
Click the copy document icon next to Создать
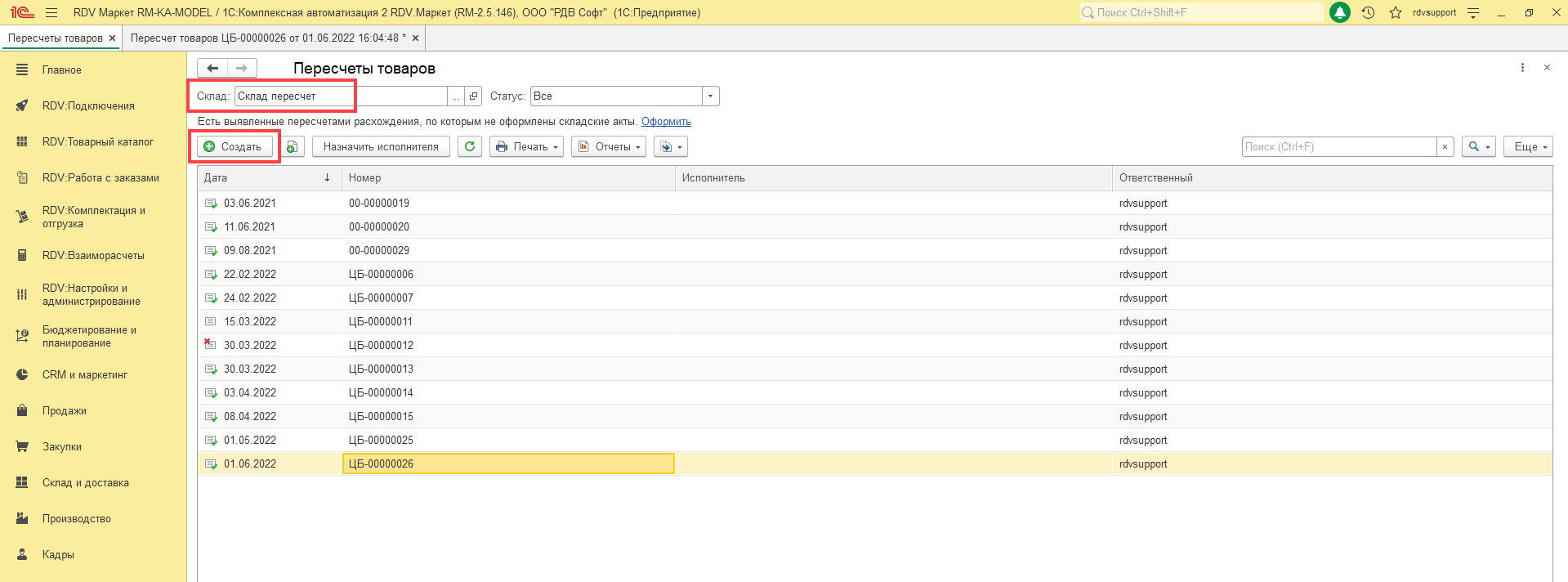(293, 146)
